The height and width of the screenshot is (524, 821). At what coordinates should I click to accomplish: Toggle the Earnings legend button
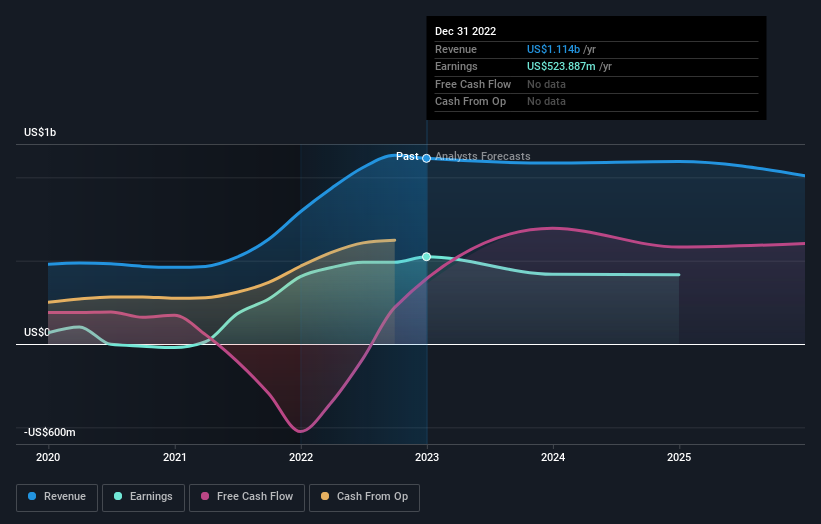[143, 497]
